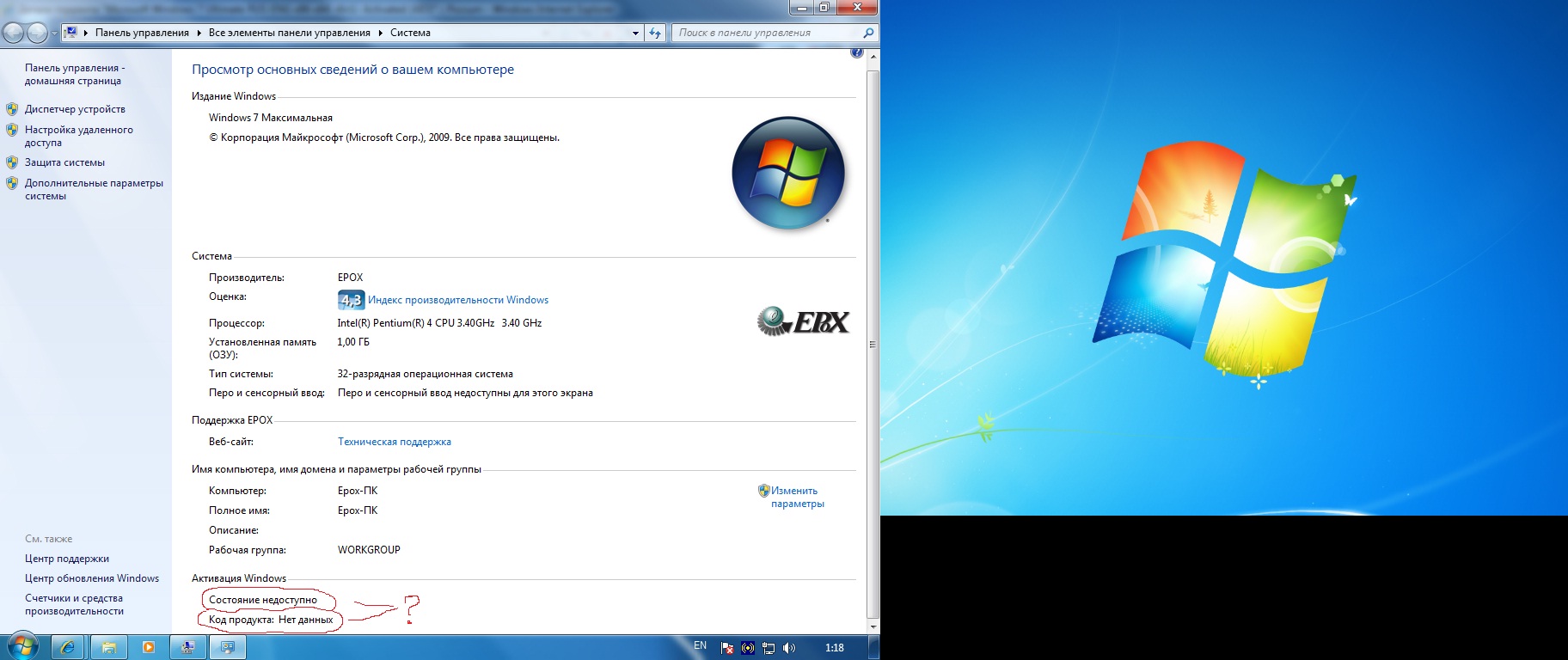Open the Windows Start menu orb
Image resolution: width=1568 pixels, height=660 pixels.
(x=23, y=646)
